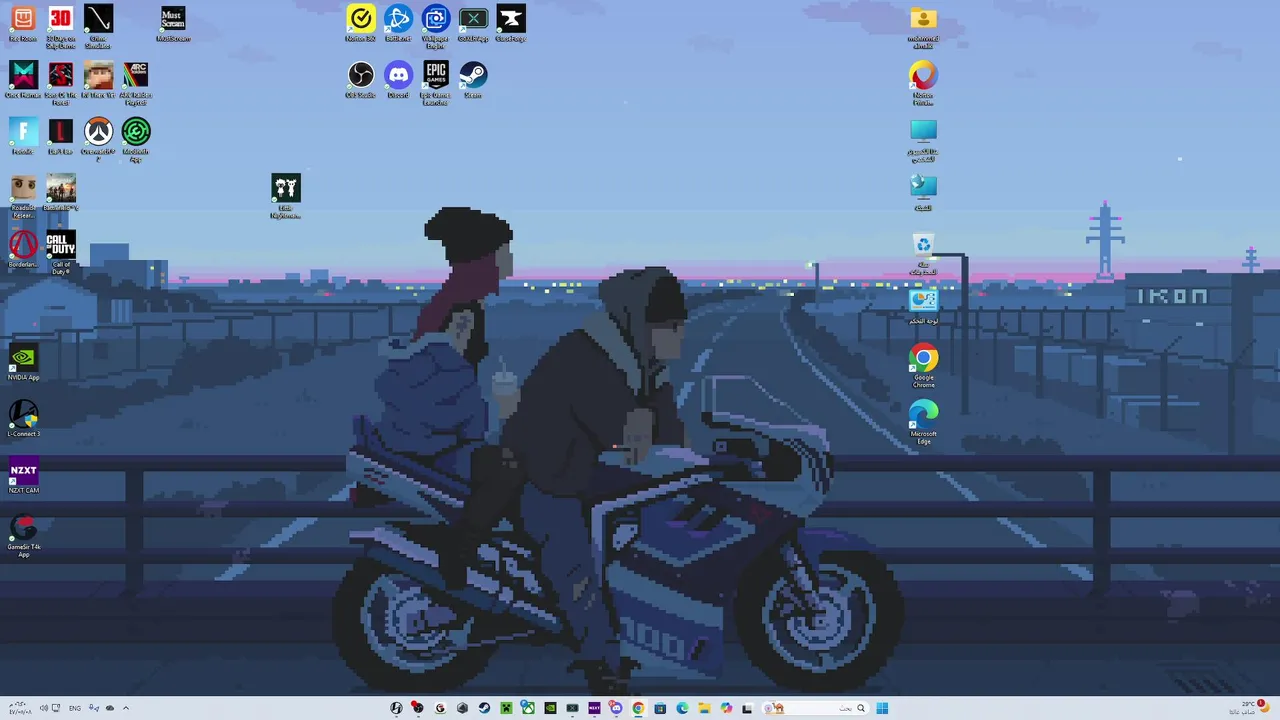Switch the ENG input language indicator
Image resolution: width=1280 pixels, height=720 pixels.
(75, 708)
